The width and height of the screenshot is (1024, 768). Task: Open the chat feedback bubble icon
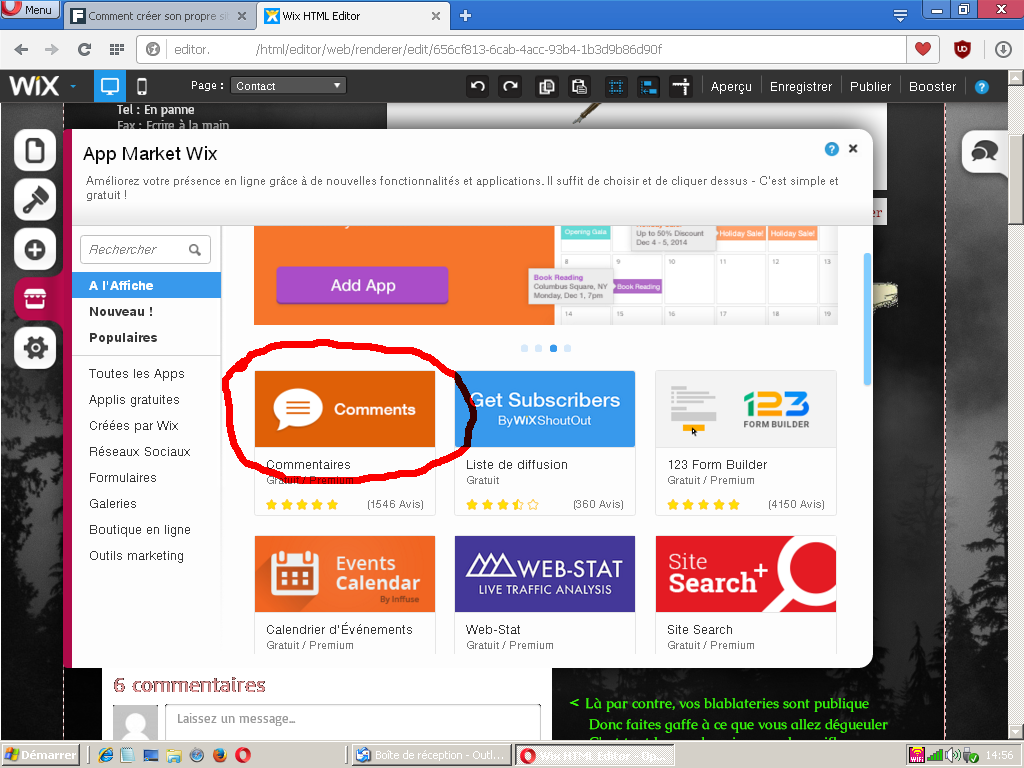[x=984, y=152]
